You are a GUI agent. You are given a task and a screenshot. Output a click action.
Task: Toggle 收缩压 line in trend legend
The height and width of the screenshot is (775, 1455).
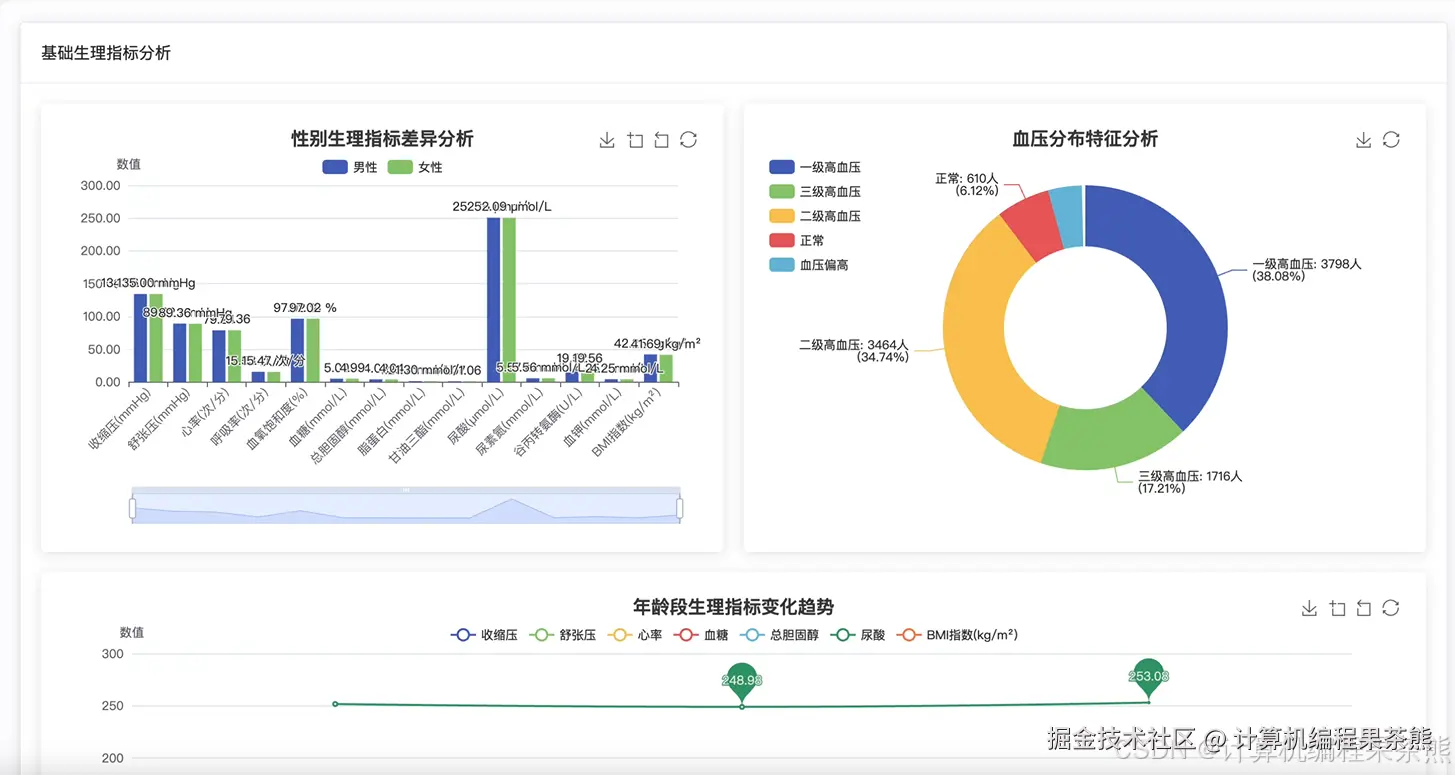(484, 635)
